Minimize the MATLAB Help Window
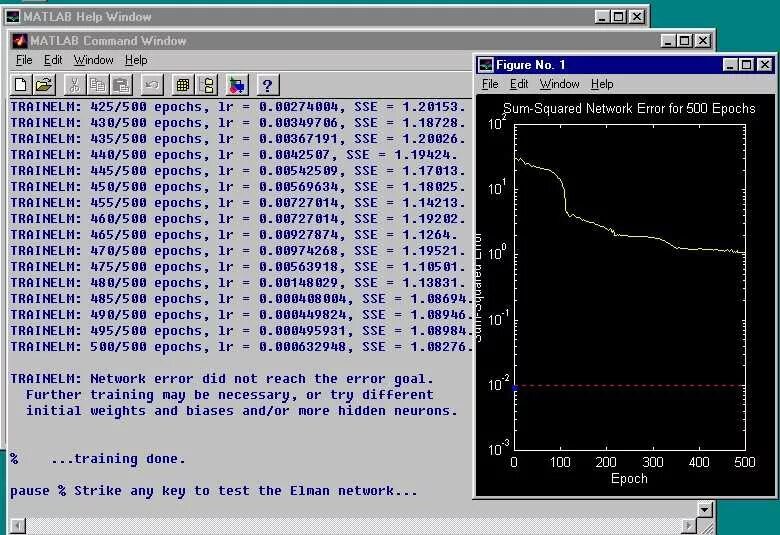780x535 pixels. click(602, 17)
